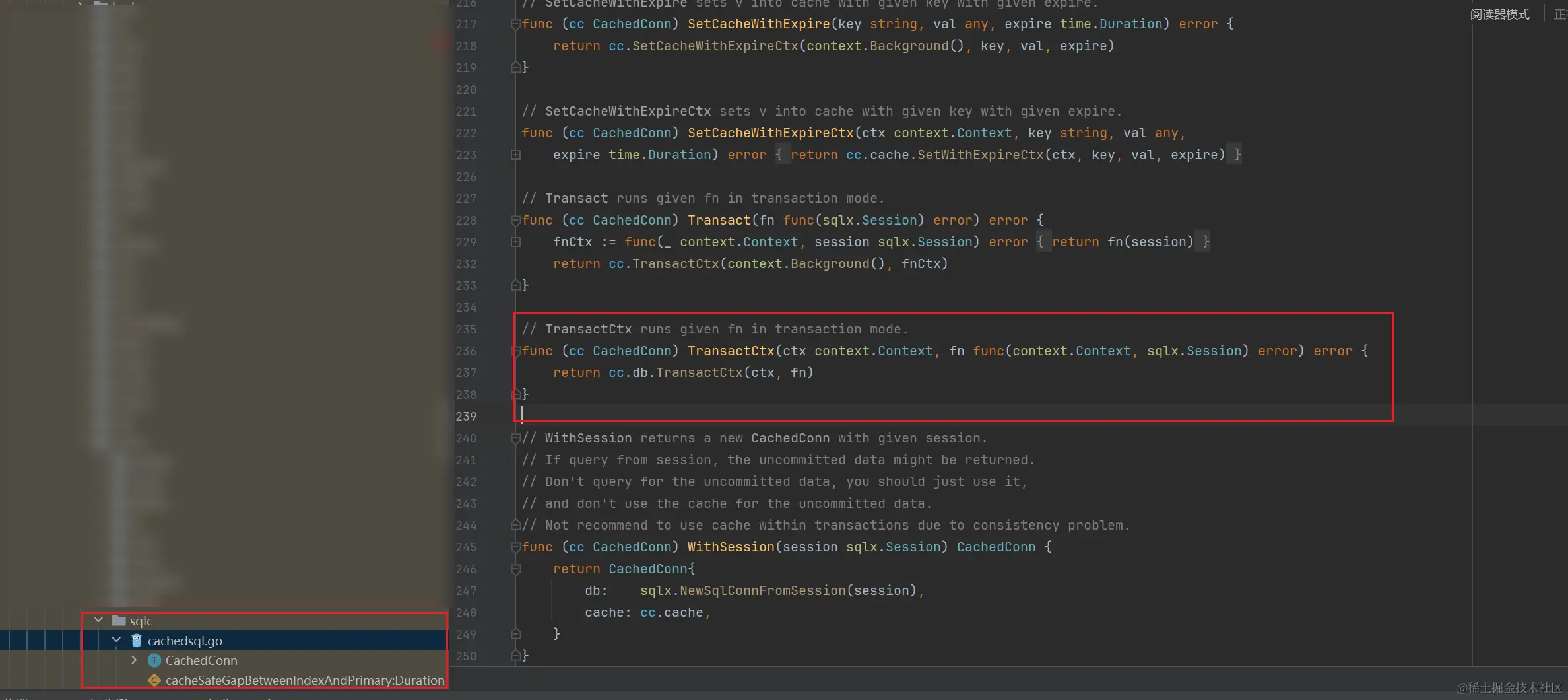This screenshot has width=1568, height=700.
Task: Click the cachedsql.go Go file icon
Action: (137, 640)
